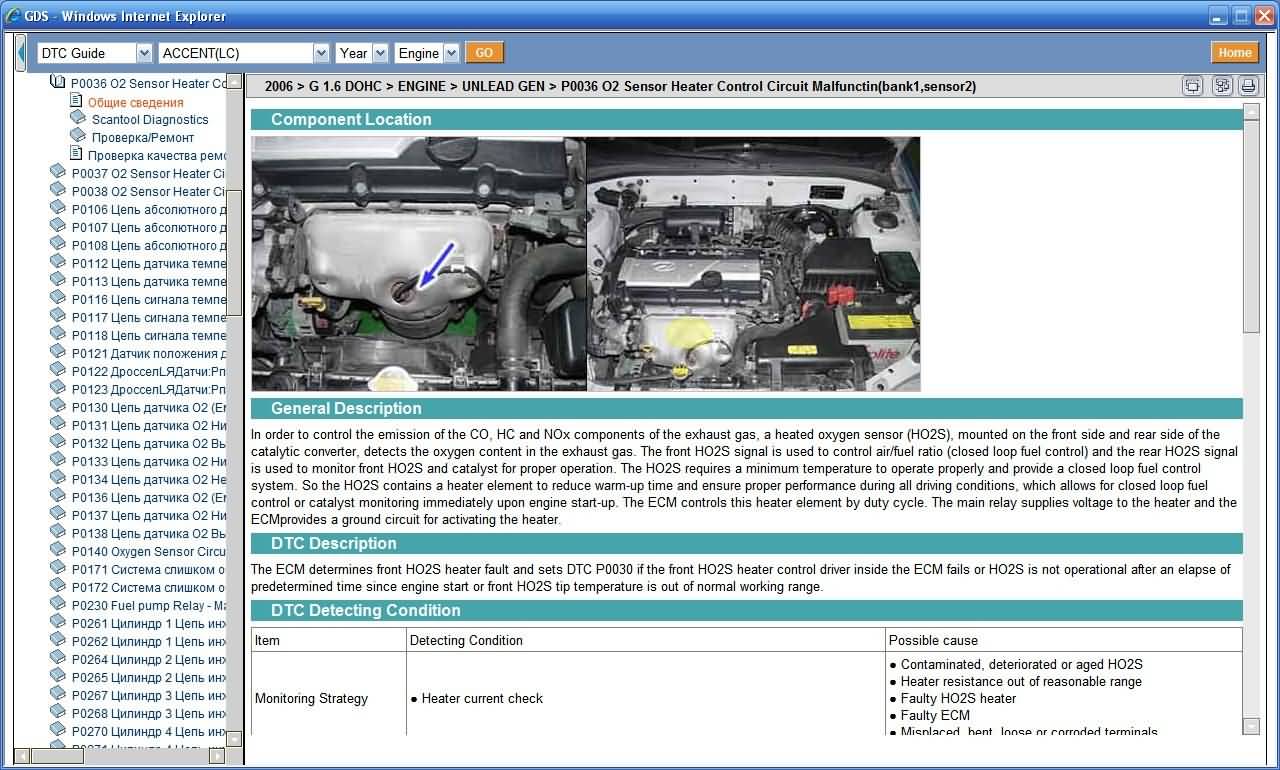Click the exhaust manifold photo with blue arrow
Viewport: 1280px width, 770px height.
click(419, 264)
